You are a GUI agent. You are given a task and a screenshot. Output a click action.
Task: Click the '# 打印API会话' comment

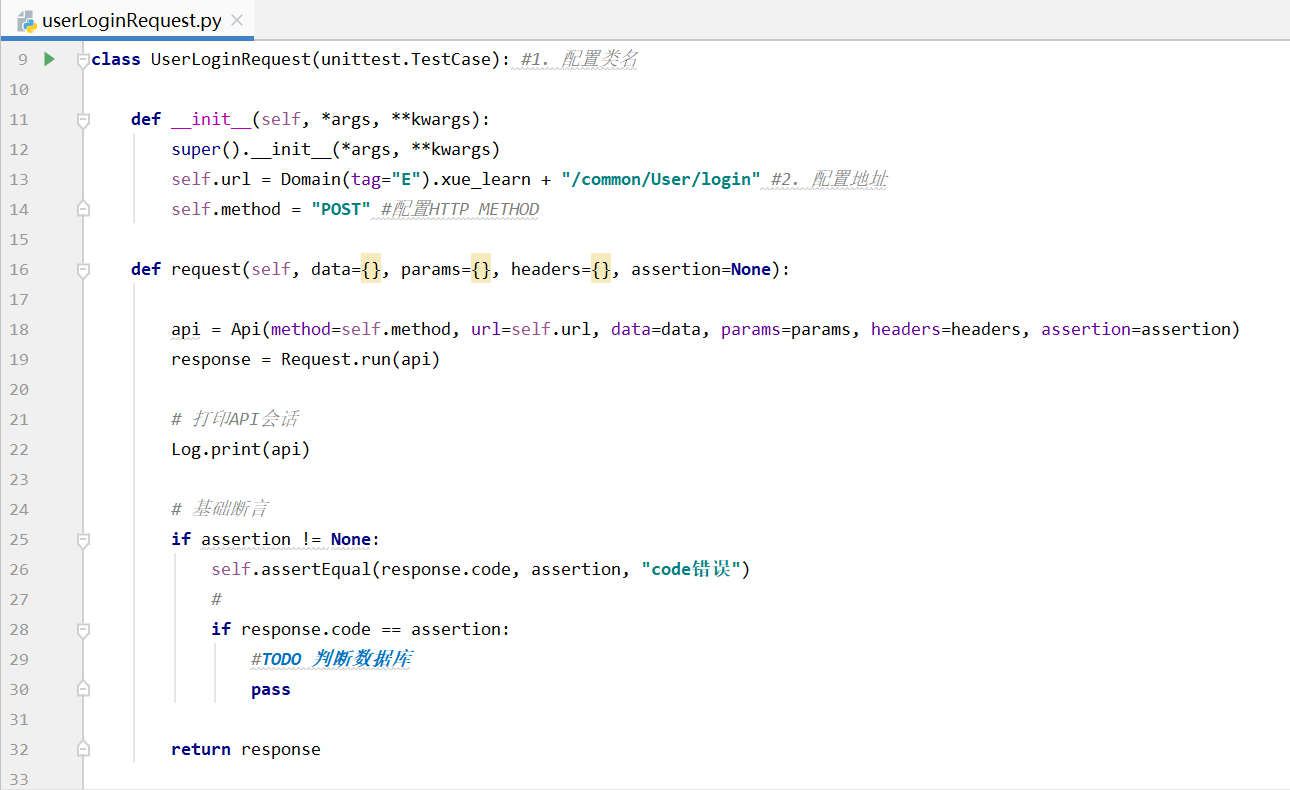click(x=235, y=419)
